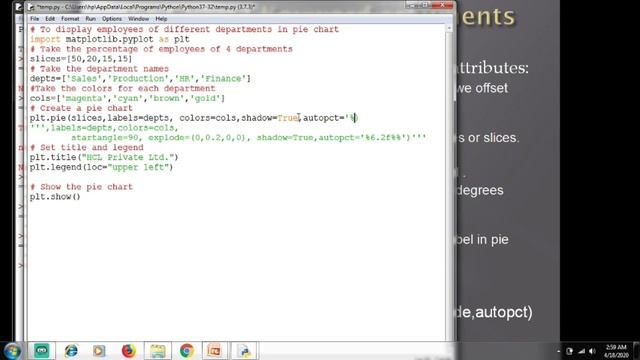
Task: Open the Help menu
Action: (x=161, y=19)
